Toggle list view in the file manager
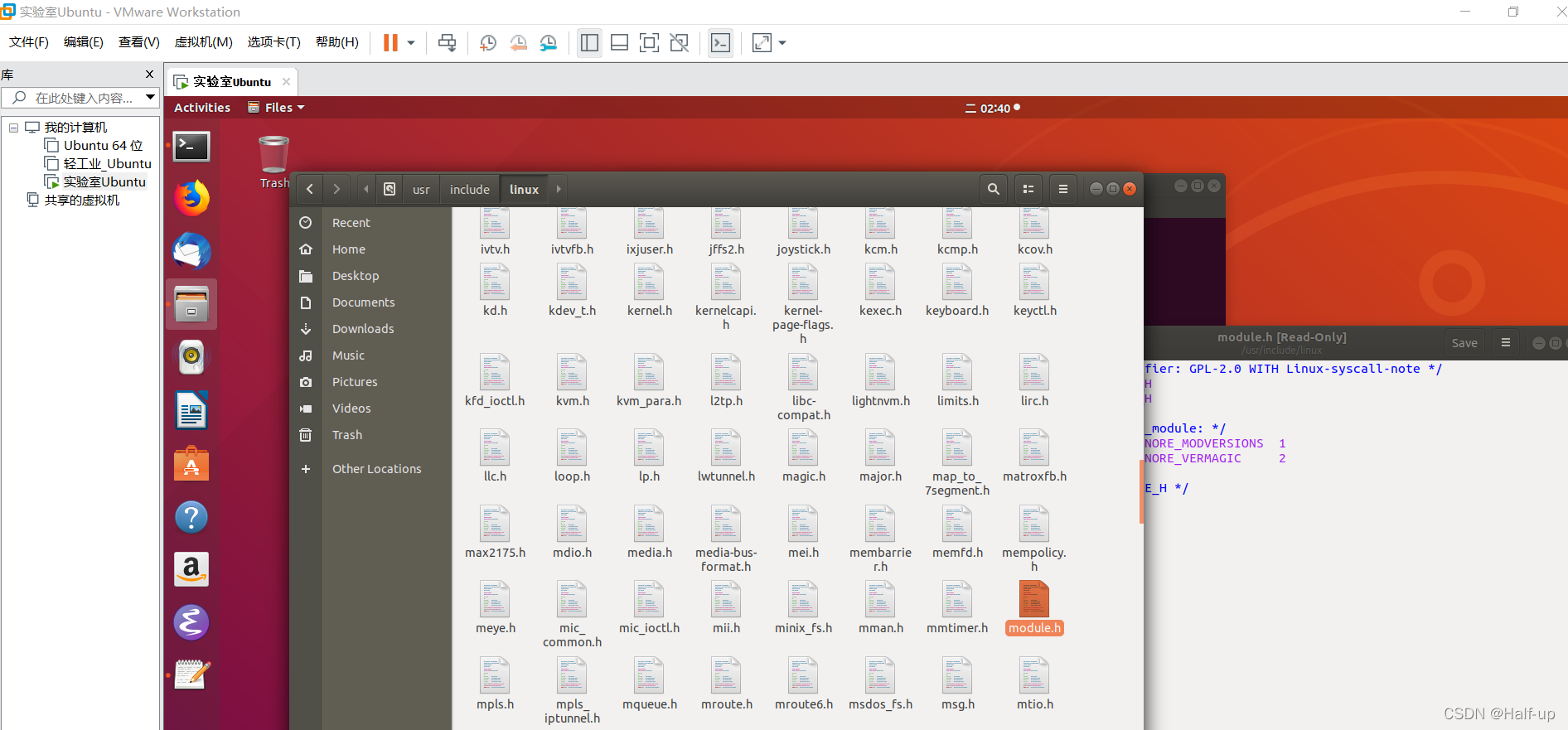This screenshot has width=1568, height=730. pos(1028,189)
